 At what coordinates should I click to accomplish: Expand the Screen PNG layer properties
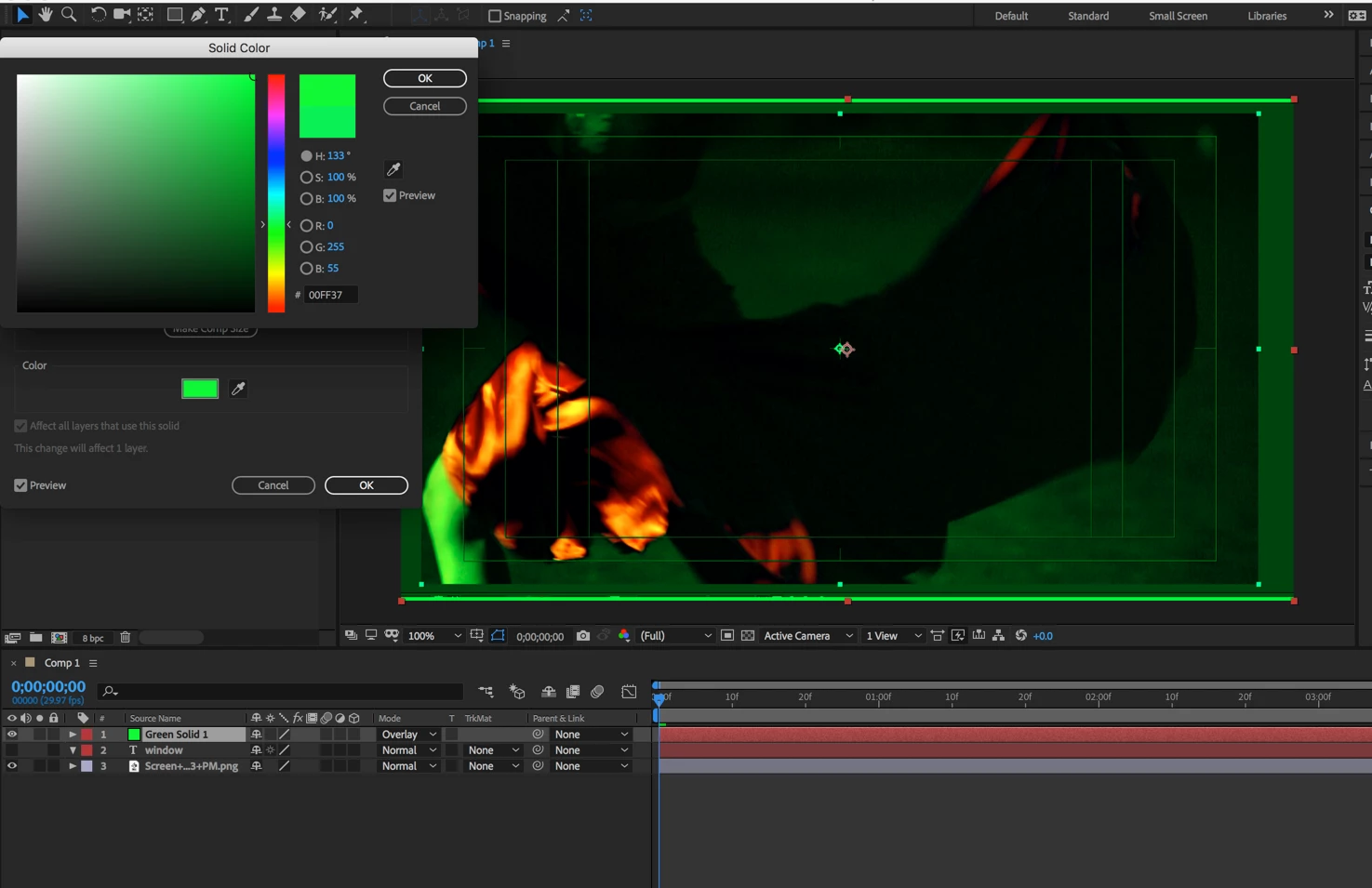[x=73, y=766]
